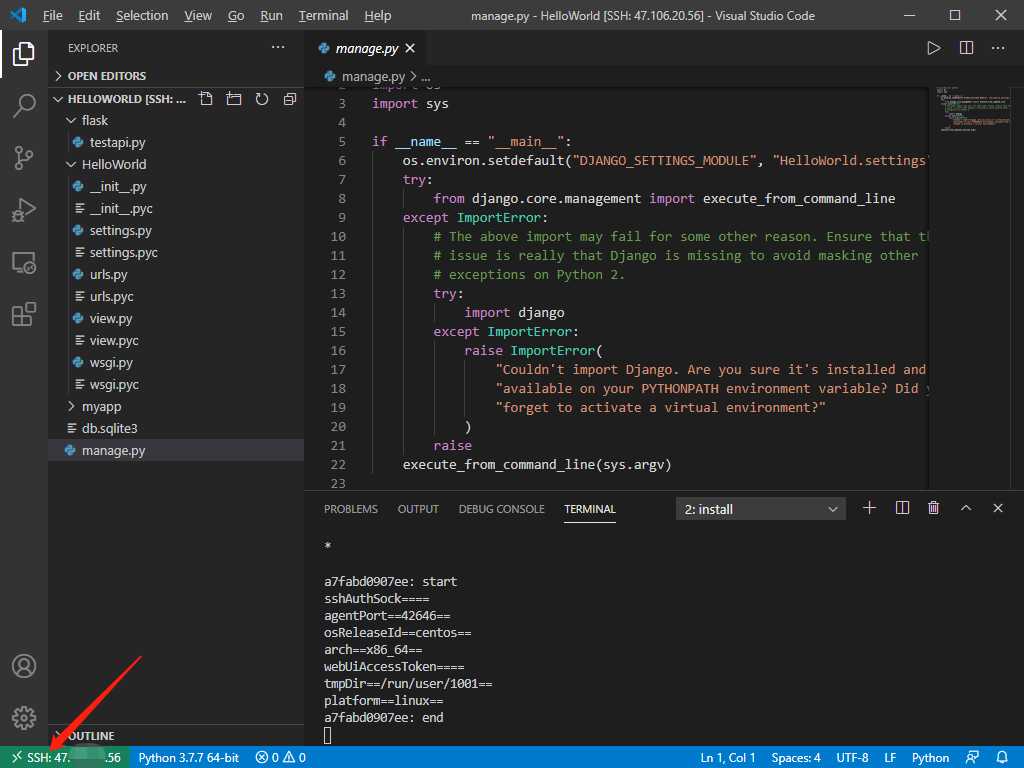Switch to the Problems panel tab

click(351, 509)
